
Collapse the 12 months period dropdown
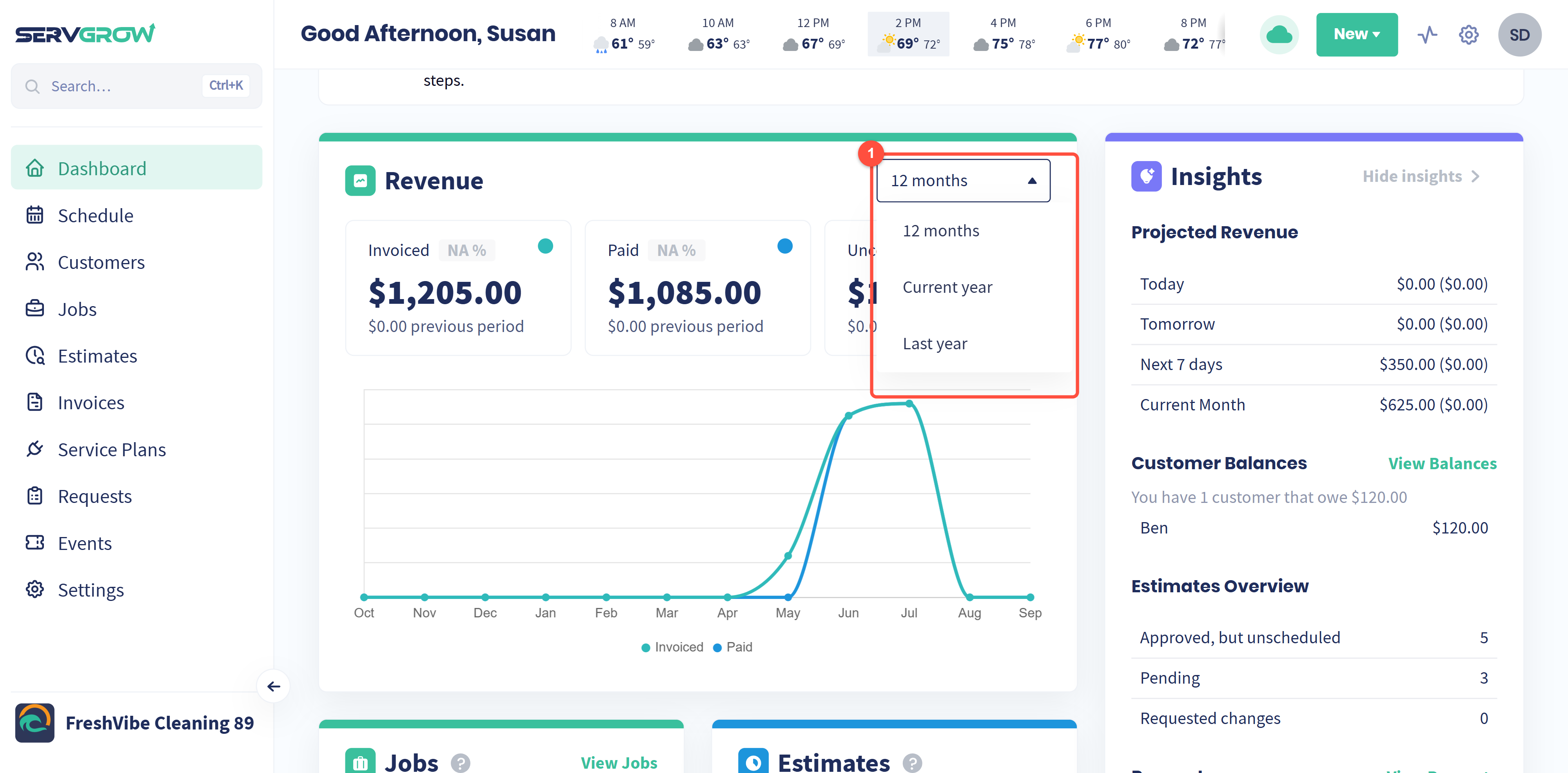[963, 181]
